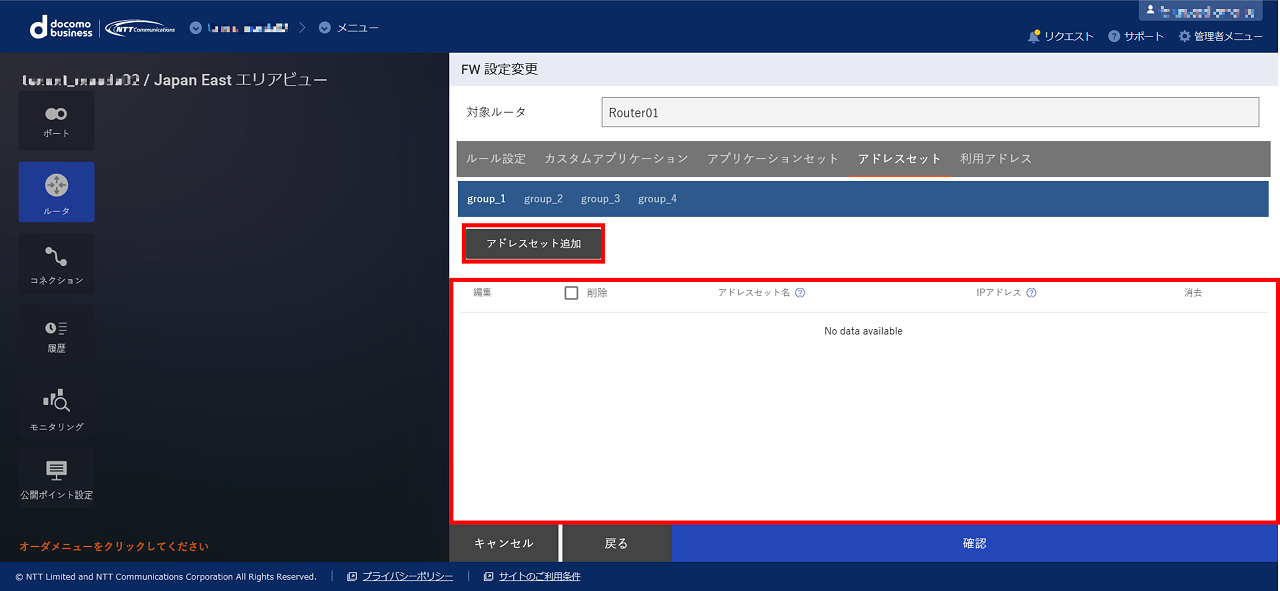Click the 編集 column header
1280x591 pixels.
(x=482, y=293)
